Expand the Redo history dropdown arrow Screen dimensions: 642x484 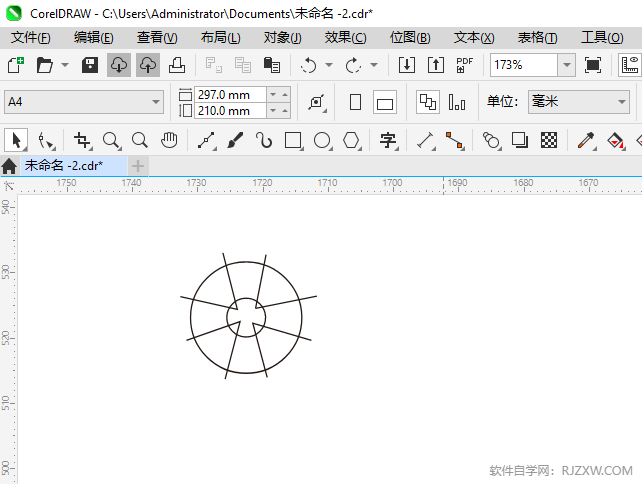pyautogui.click(x=374, y=65)
